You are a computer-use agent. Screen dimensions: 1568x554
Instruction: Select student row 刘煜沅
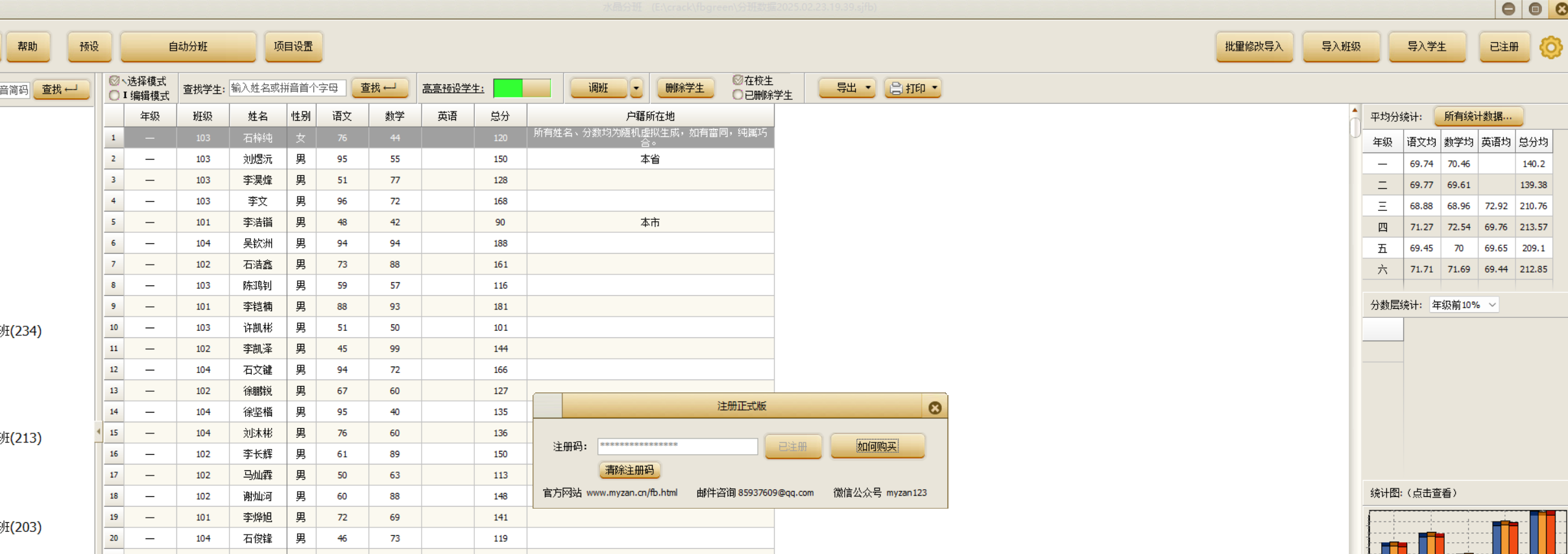pyautogui.click(x=439, y=159)
